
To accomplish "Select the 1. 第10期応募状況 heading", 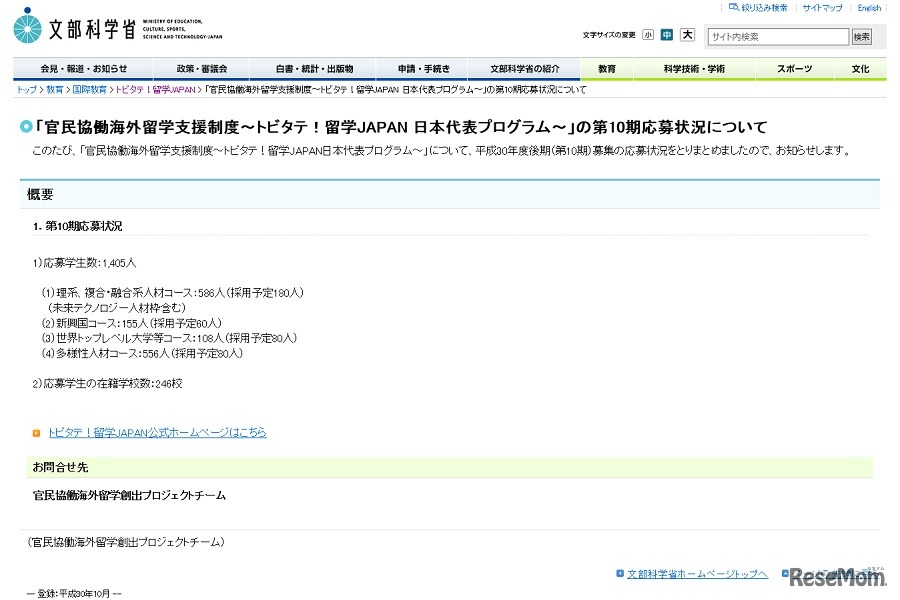I will click(77, 226).
